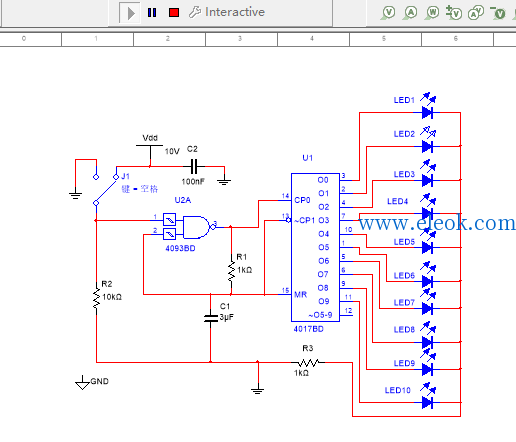Select the LED10 diode symbol
This screenshot has width=516, height=442.
(x=427, y=403)
